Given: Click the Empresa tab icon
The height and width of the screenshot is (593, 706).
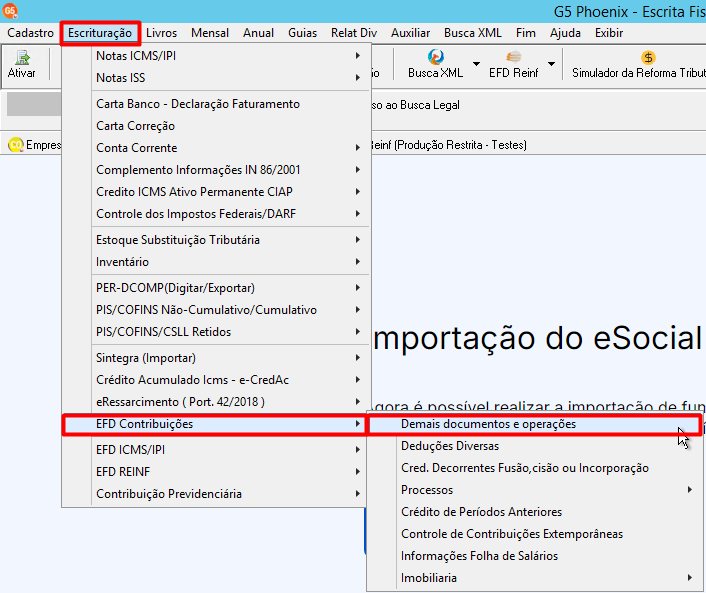Looking at the screenshot, I should pos(16,145).
